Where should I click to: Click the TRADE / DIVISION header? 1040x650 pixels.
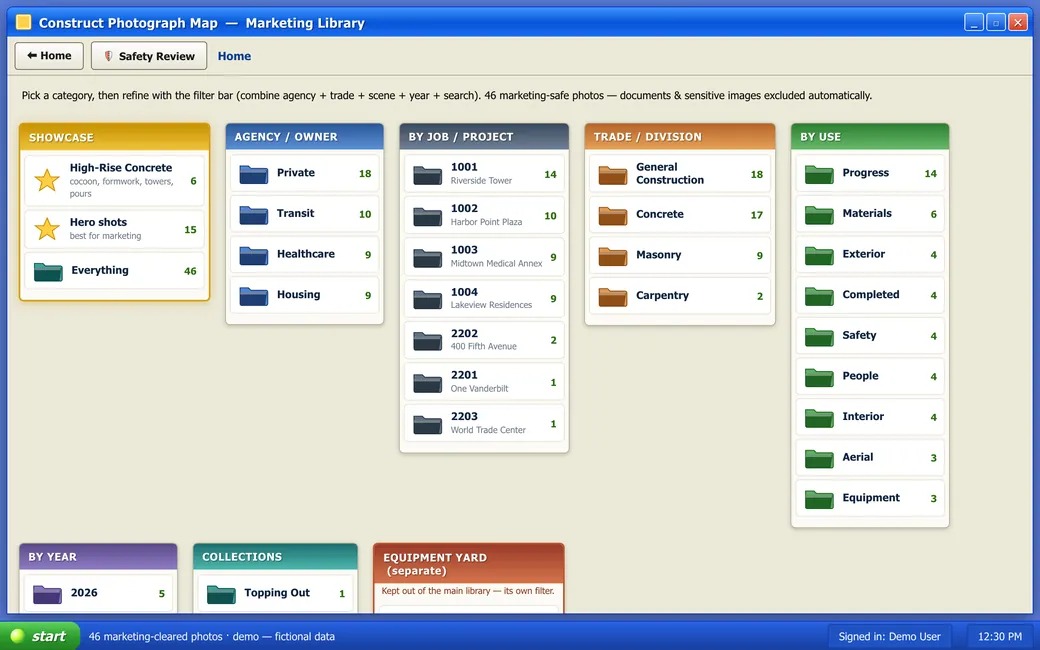[x=680, y=137]
